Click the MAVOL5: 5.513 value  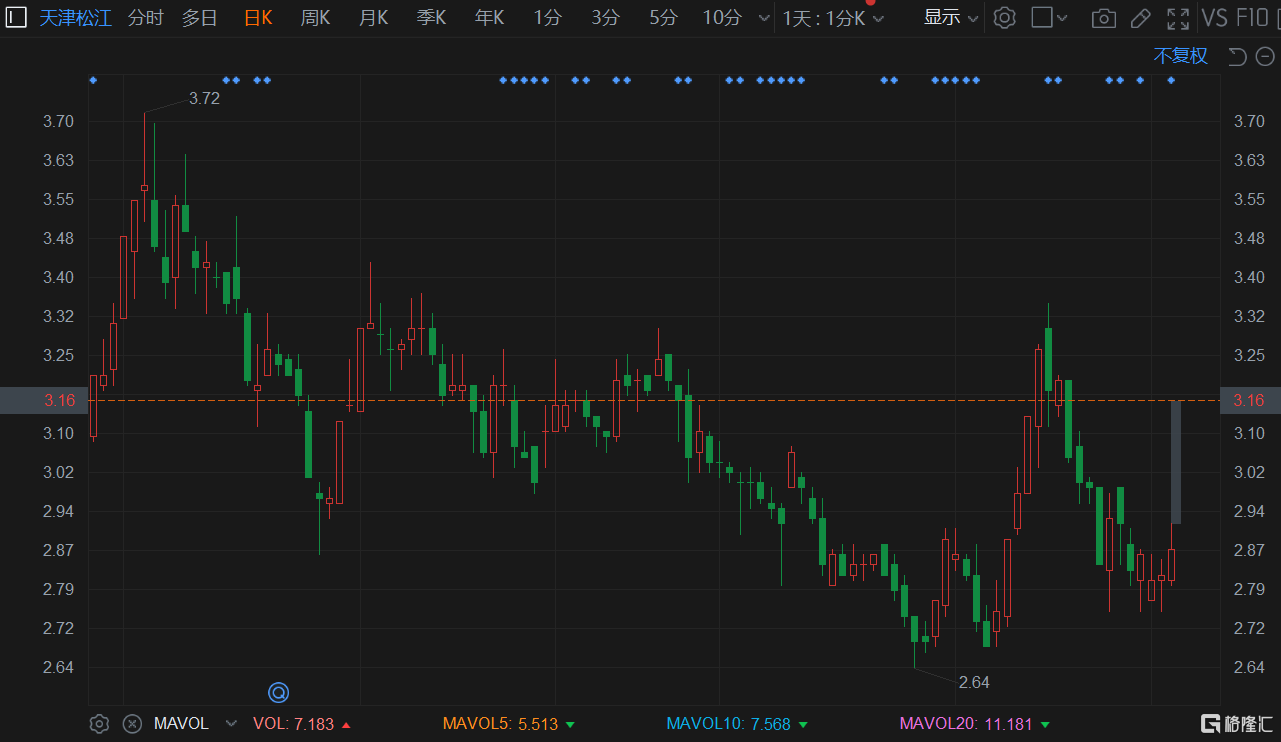[x=509, y=723]
